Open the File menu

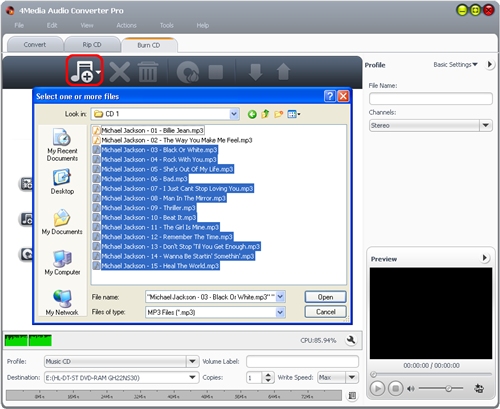[19, 25]
